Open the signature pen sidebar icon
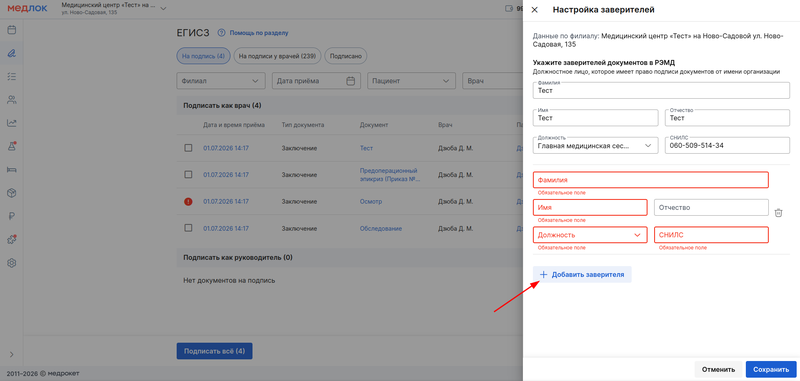This screenshot has height=381, width=800. coord(11,53)
